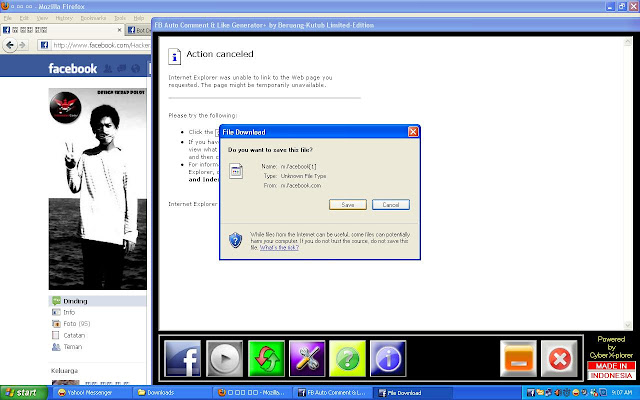The height and width of the screenshot is (400, 640).
Task: Switch to the second Firefox tab
Action: pos(138,30)
